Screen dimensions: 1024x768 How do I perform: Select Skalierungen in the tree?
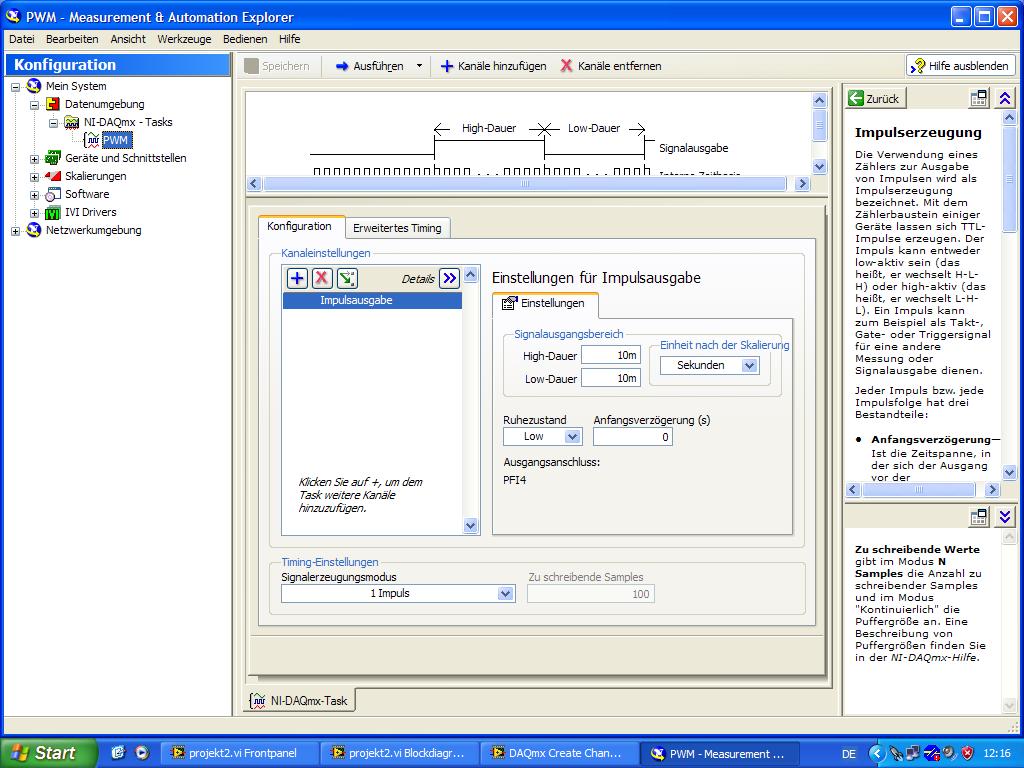point(95,176)
